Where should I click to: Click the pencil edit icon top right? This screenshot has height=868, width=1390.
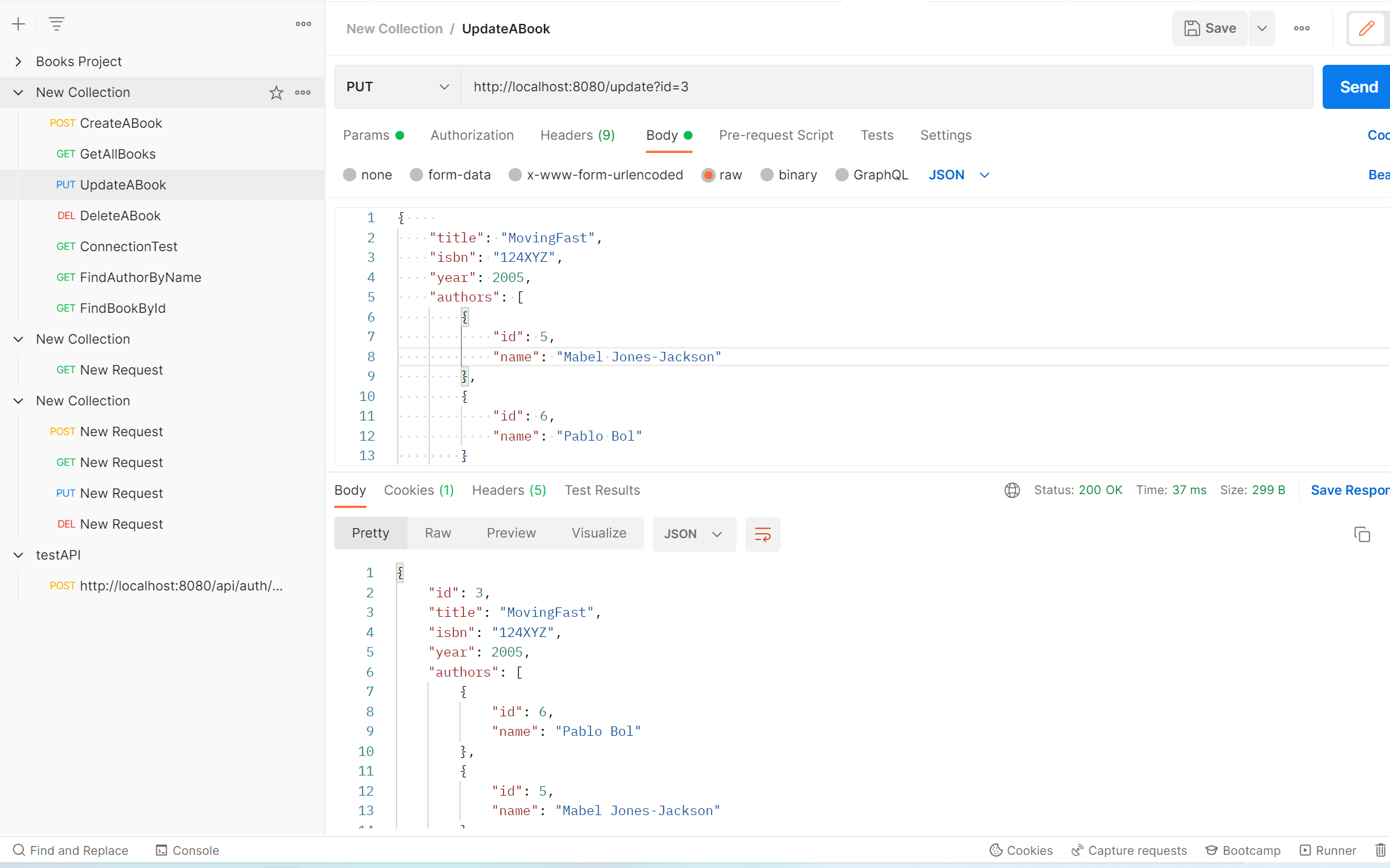pyautogui.click(x=1366, y=28)
